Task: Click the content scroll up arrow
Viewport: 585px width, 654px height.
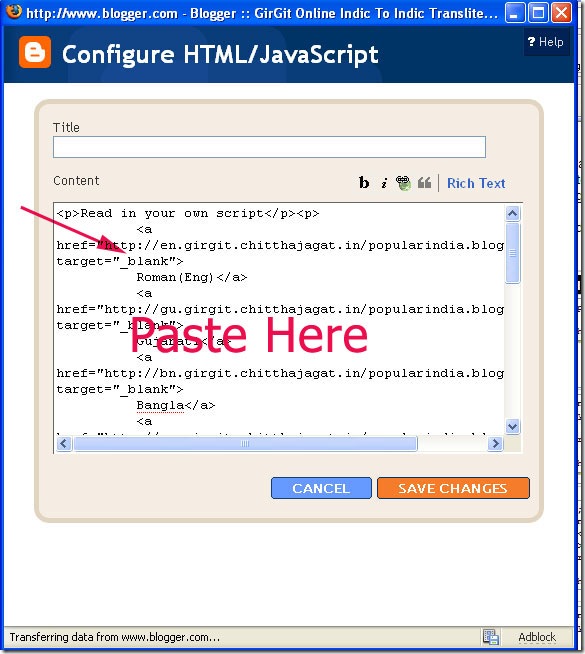Action: pyautogui.click(x=512, y=214)
